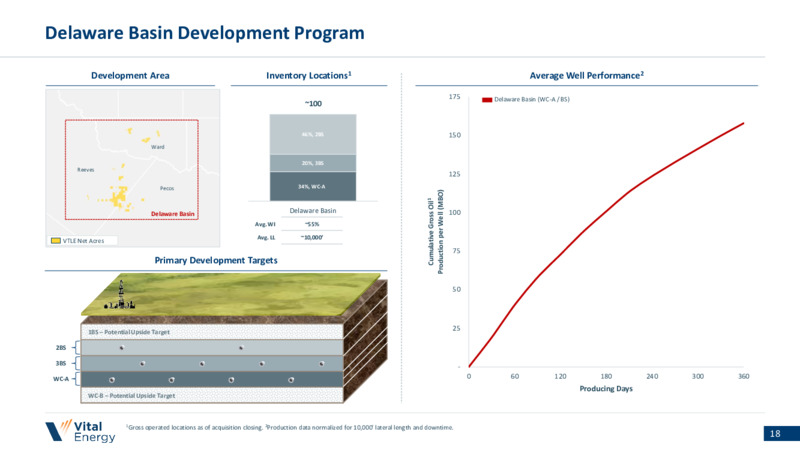Viewport: 800px width, 450px height.
Task: Click 'Delaware Basin' label beneath the stacked bar
Action: point(313,210)
